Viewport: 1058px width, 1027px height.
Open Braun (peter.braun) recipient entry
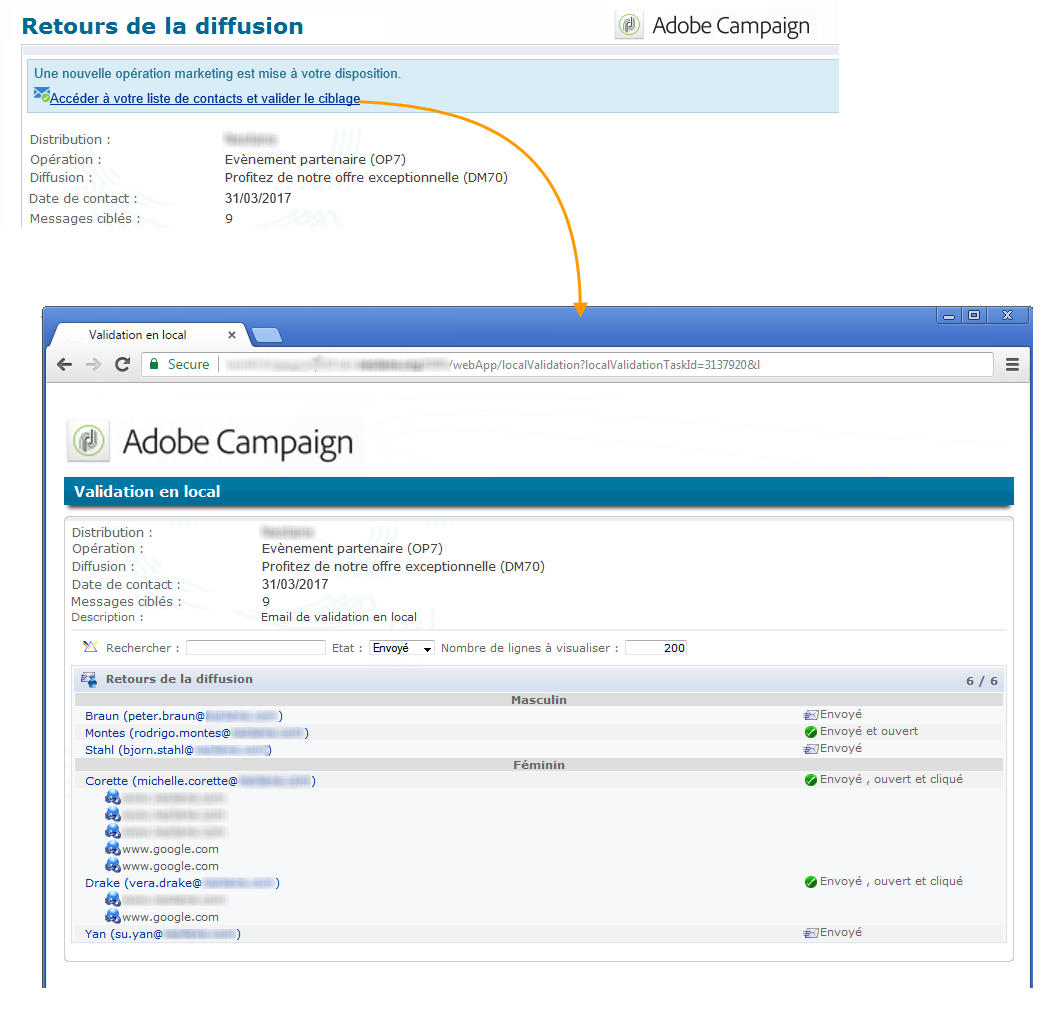click(x=184, y=716)
